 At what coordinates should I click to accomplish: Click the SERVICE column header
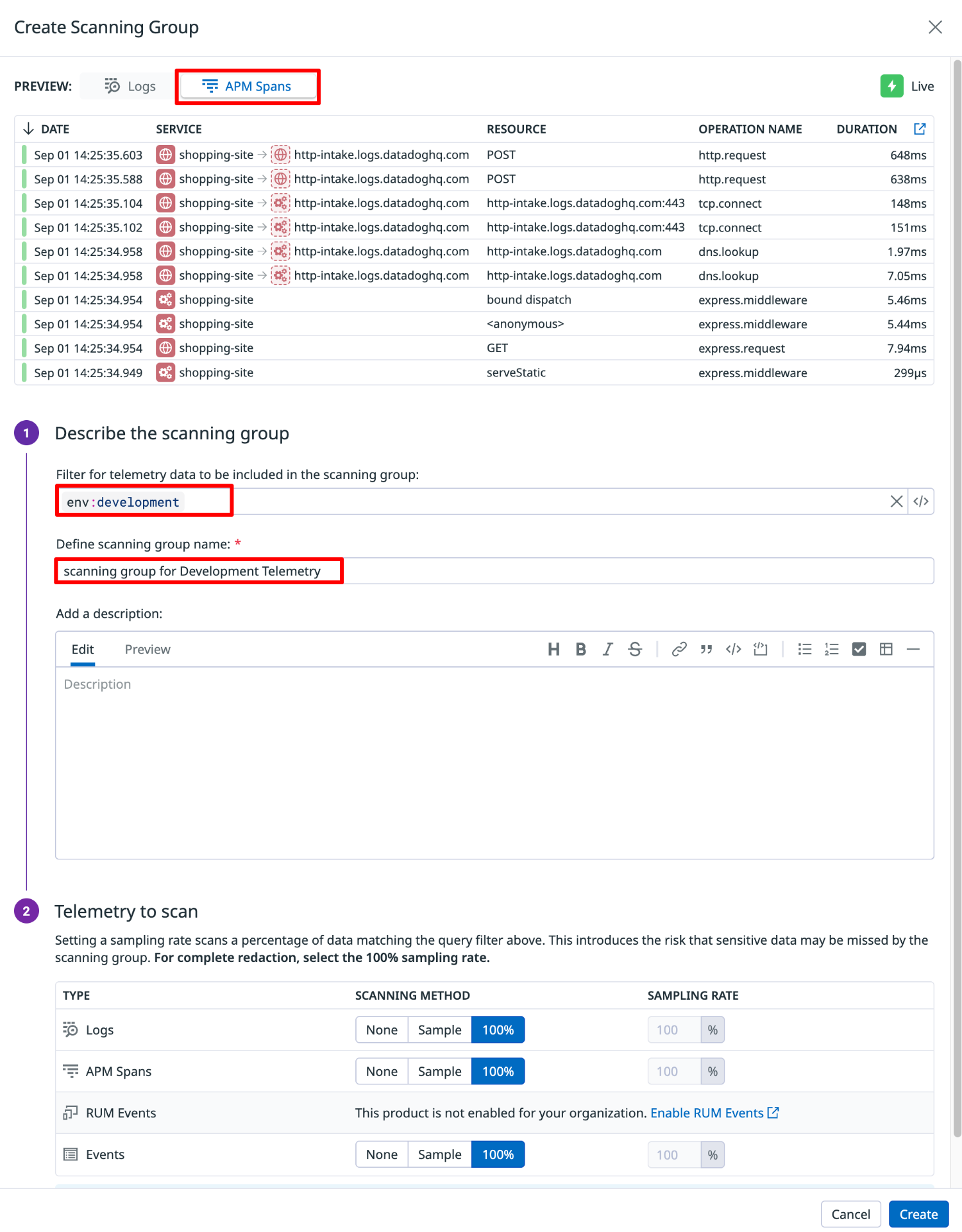pyautogui.click(x=179, y=129)
